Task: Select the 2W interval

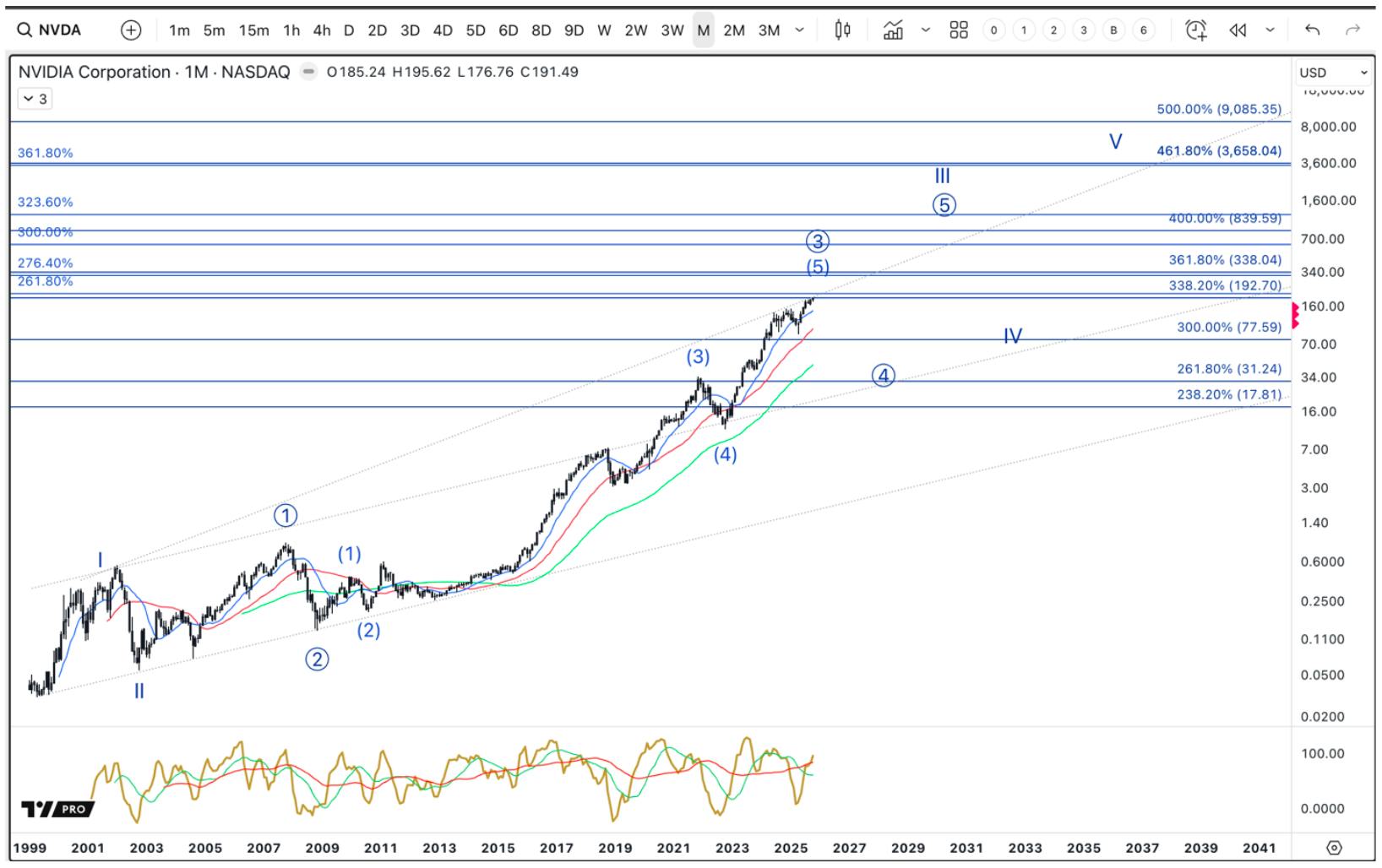Action: [635, 30]
